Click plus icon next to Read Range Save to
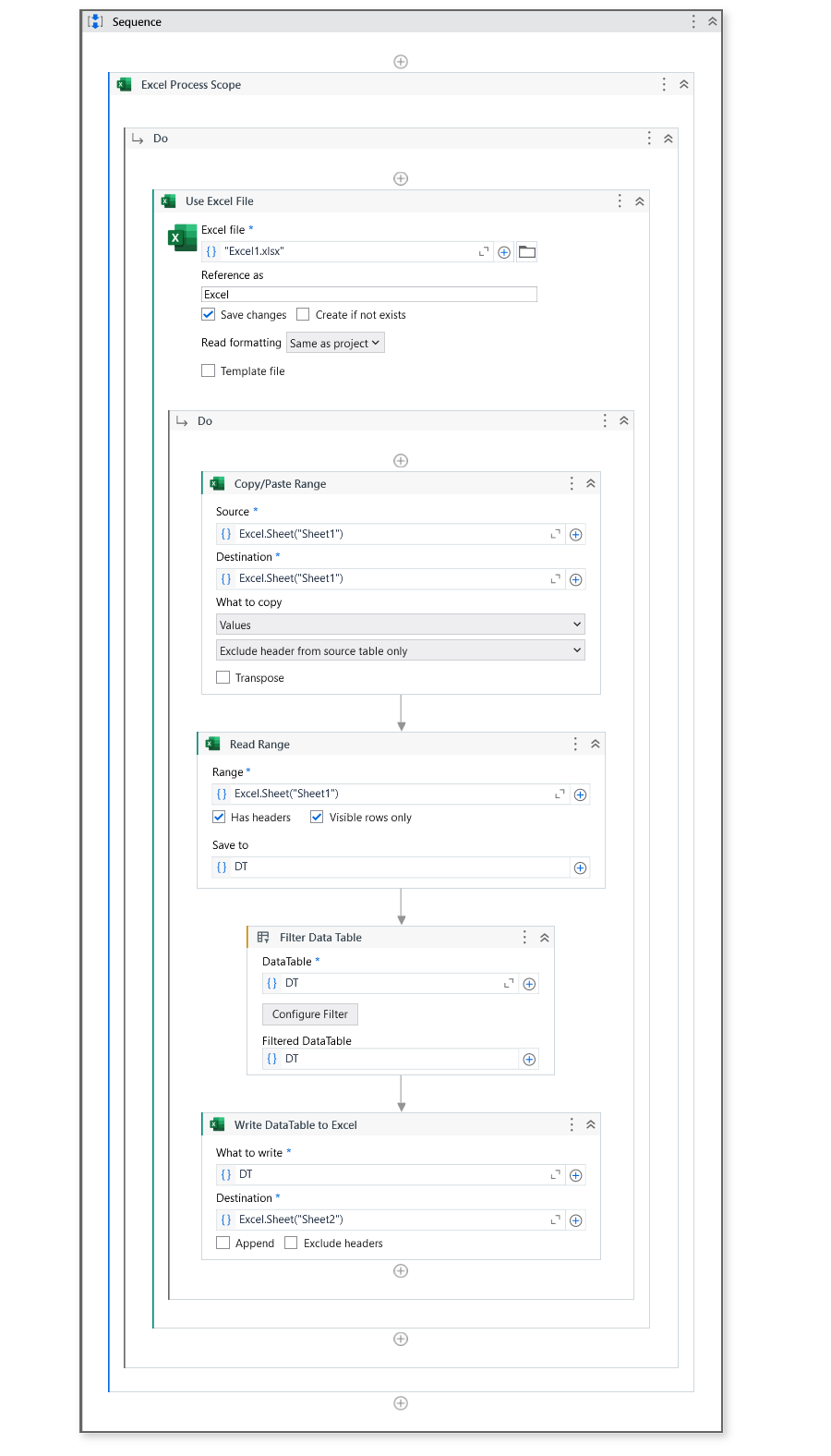 point(580,868)
